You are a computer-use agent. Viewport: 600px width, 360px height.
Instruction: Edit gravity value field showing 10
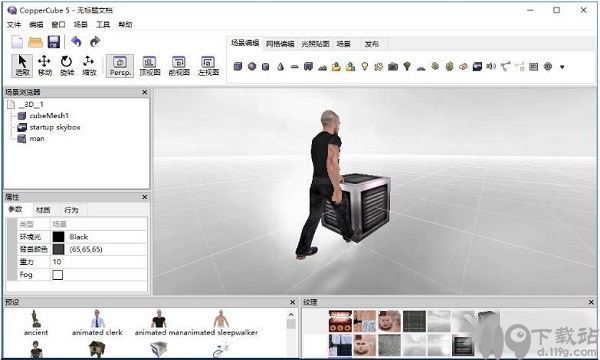click(98, 262)
